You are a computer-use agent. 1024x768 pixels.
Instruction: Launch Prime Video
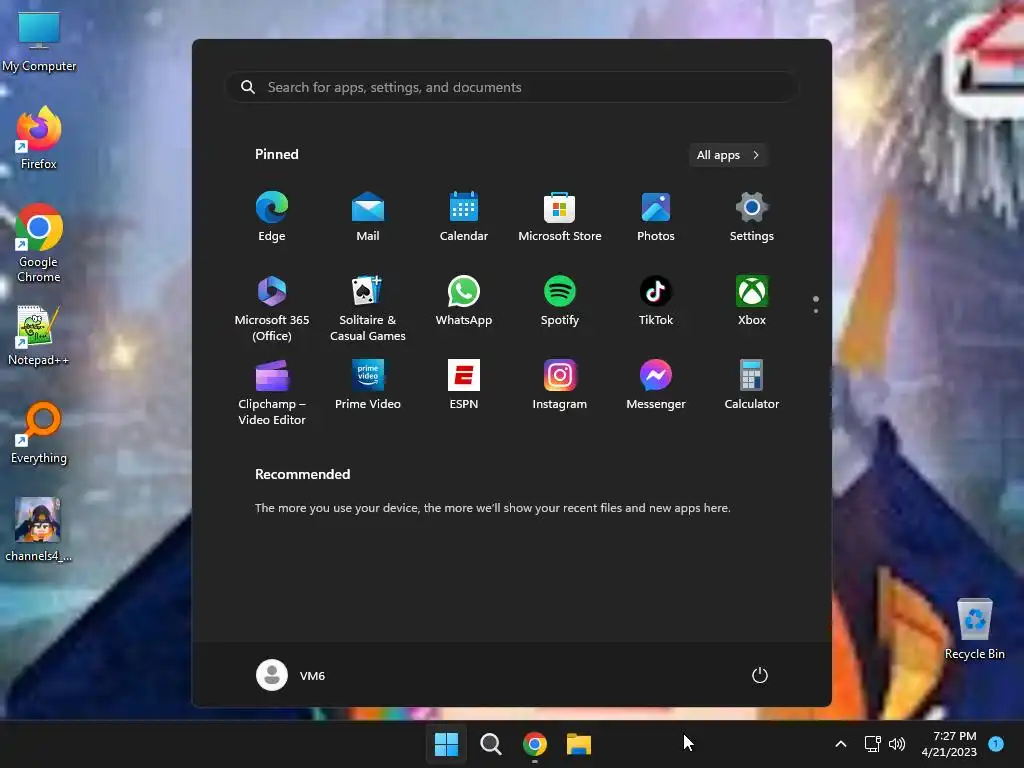[368, 385]
